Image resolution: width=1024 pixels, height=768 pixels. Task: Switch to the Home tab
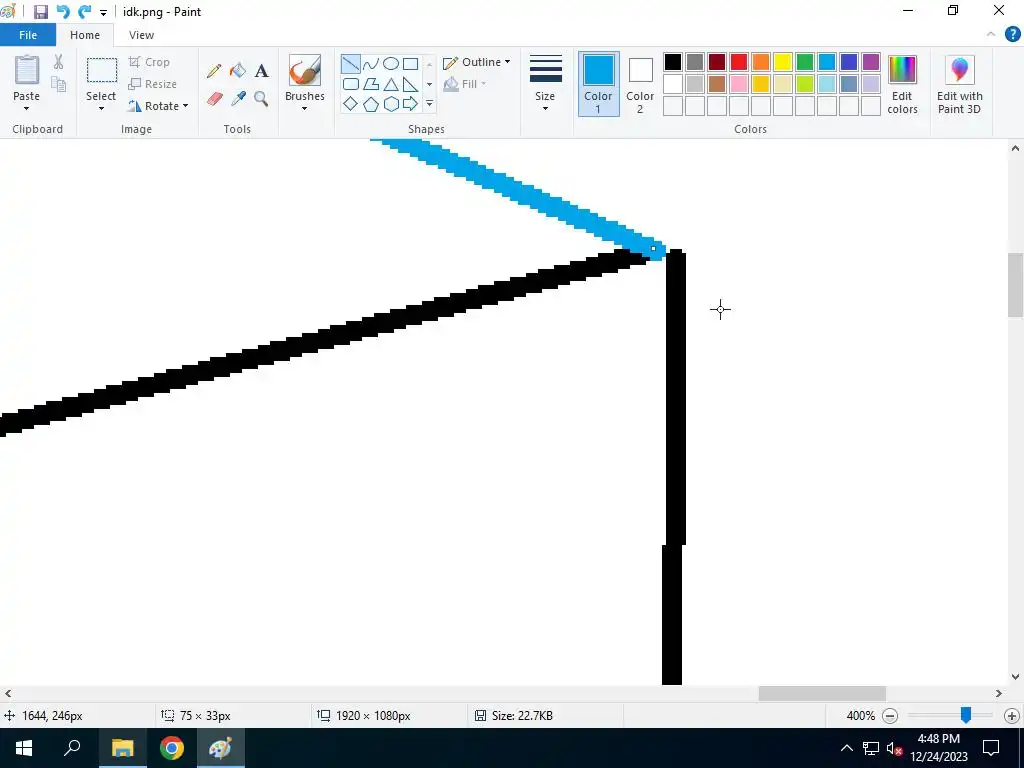[85, 35]
